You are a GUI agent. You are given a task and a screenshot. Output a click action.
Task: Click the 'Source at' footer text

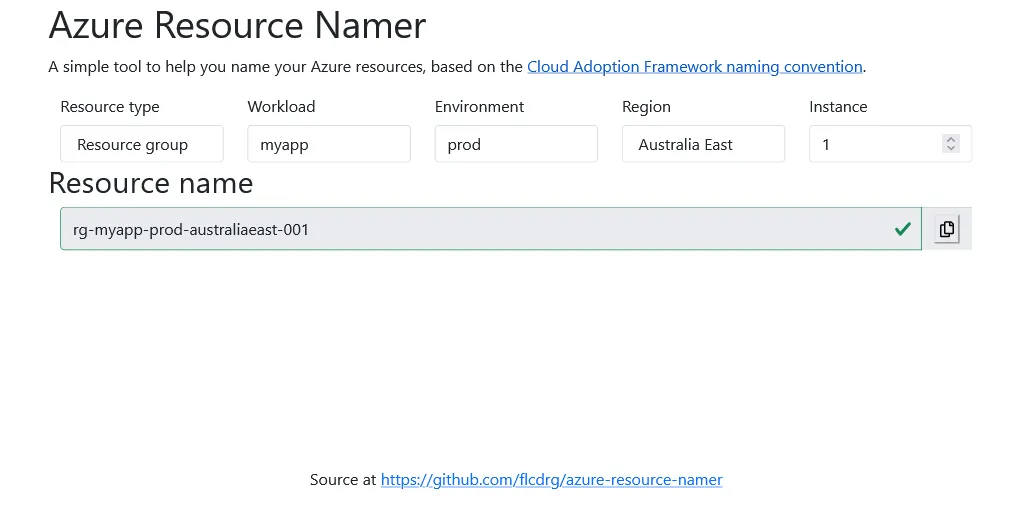pyautogui.click(x=343, y=480)
